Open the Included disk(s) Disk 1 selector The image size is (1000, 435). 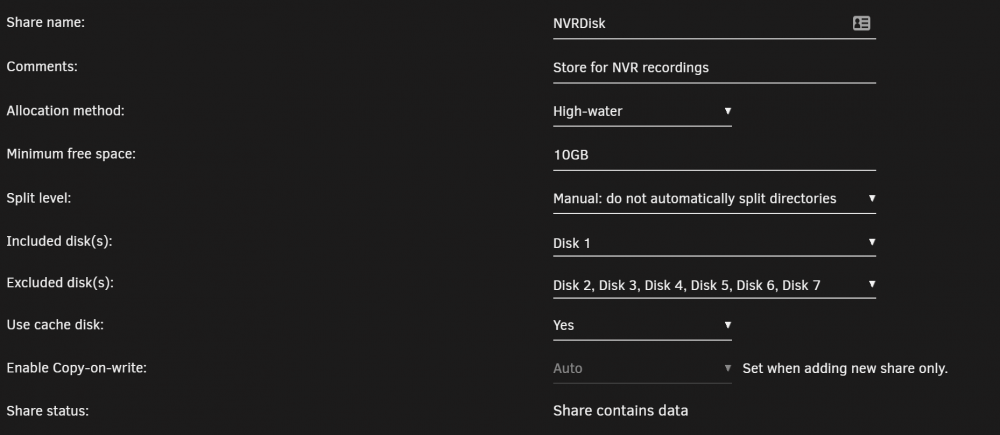pyautogui.click(x=714, y=243)
